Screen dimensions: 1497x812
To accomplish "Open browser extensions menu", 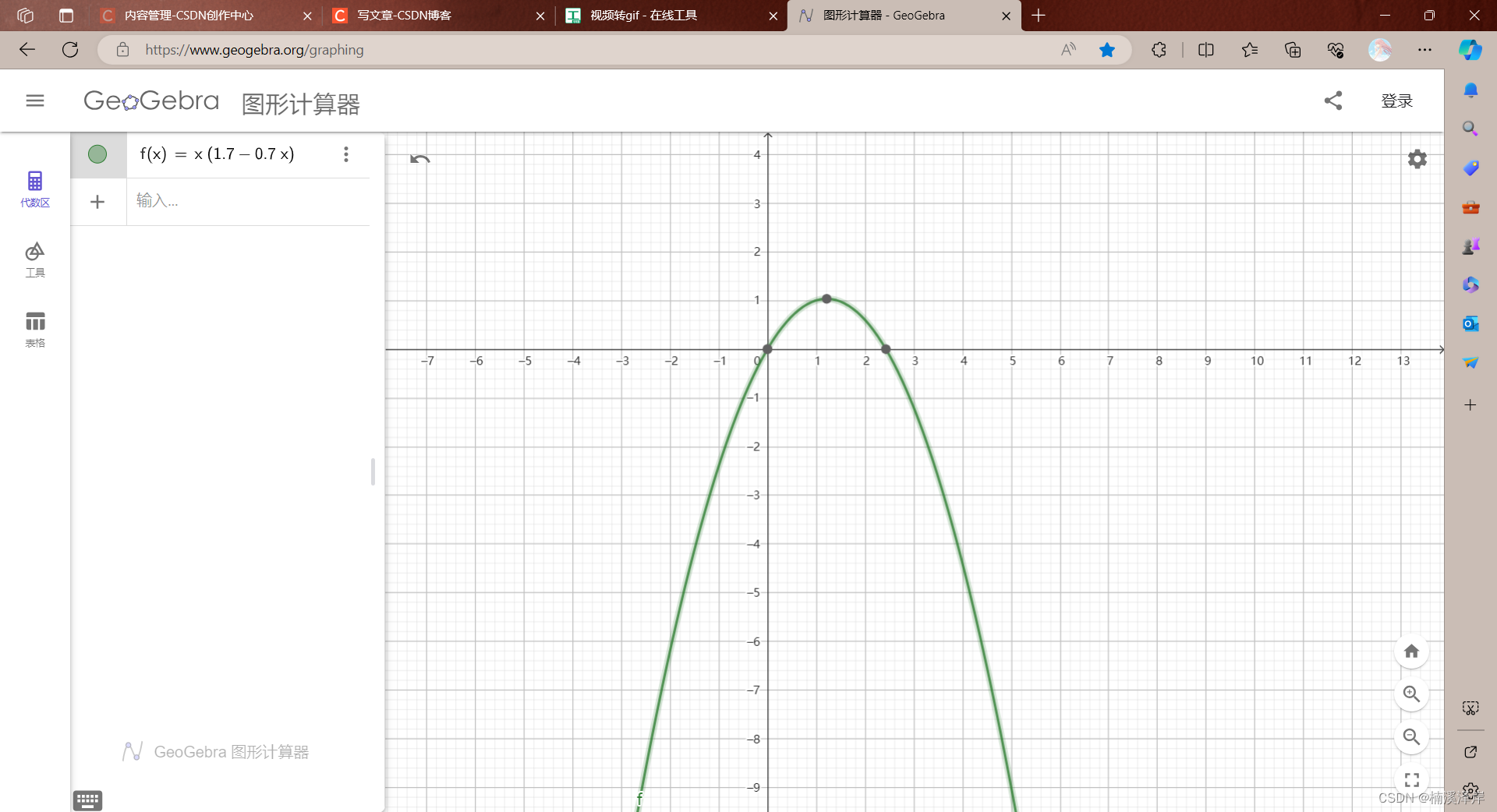I will tap(1159, 50).
